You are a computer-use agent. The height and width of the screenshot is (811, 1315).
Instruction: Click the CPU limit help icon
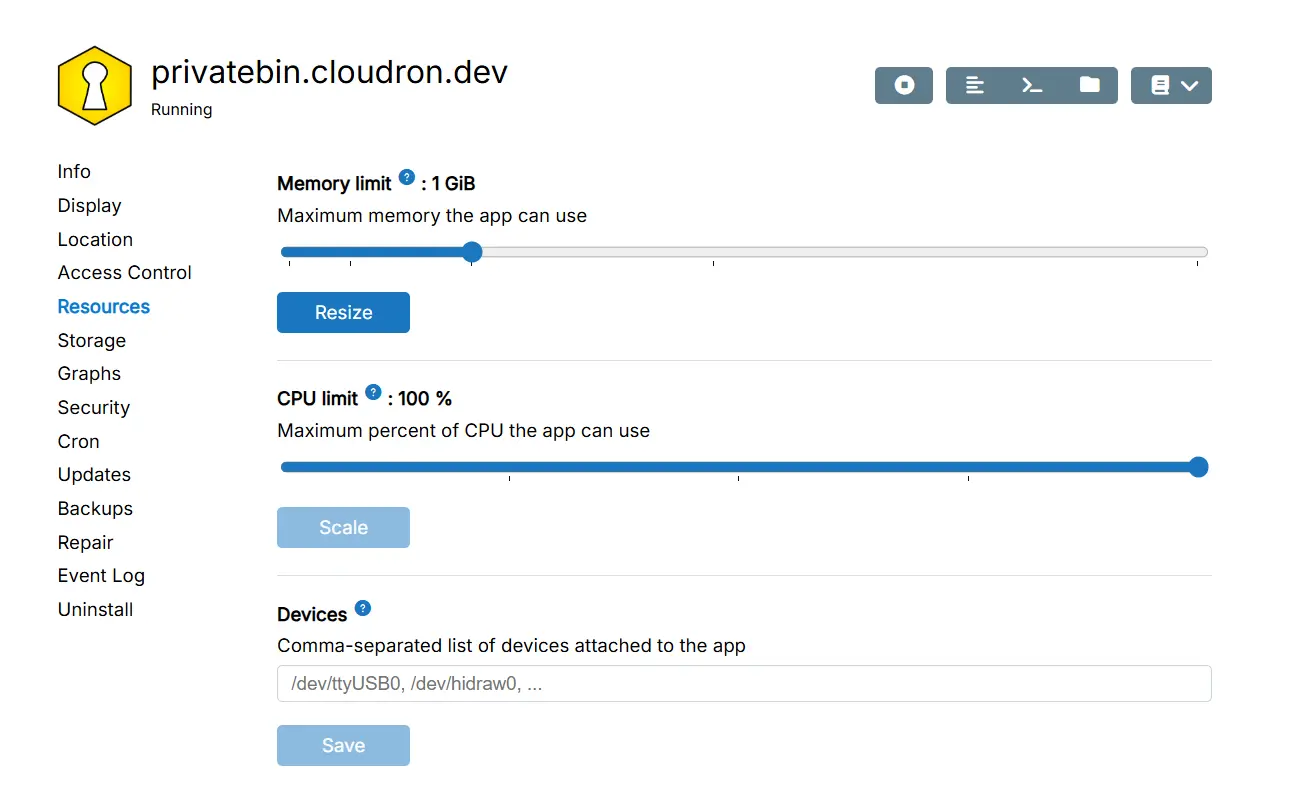(373, 393)
